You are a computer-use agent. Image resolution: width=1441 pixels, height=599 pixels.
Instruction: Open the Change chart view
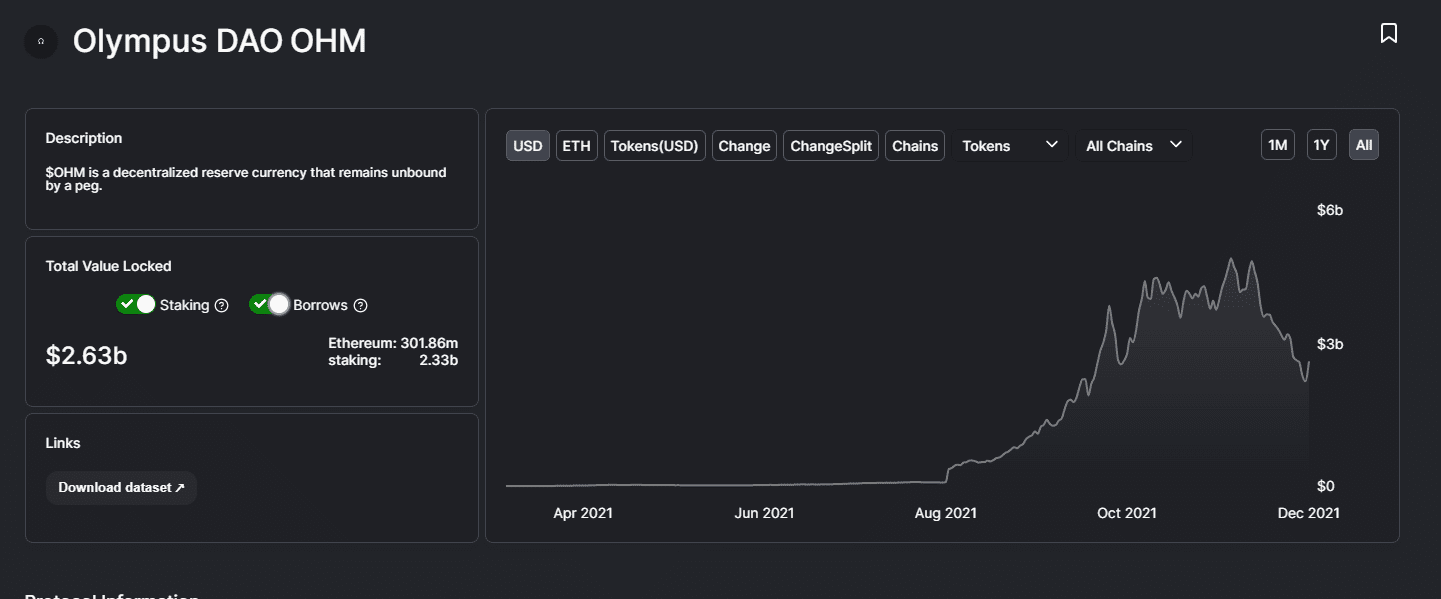(x=744, y=145)
